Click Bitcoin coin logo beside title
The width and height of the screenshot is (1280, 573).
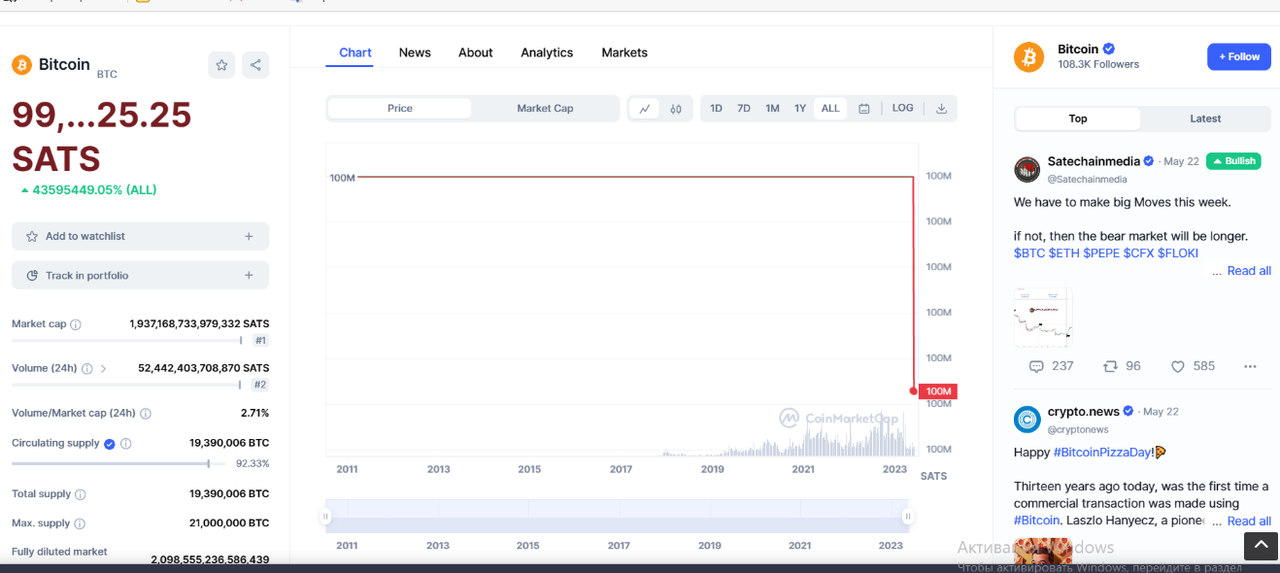click(x=22, y=65)
